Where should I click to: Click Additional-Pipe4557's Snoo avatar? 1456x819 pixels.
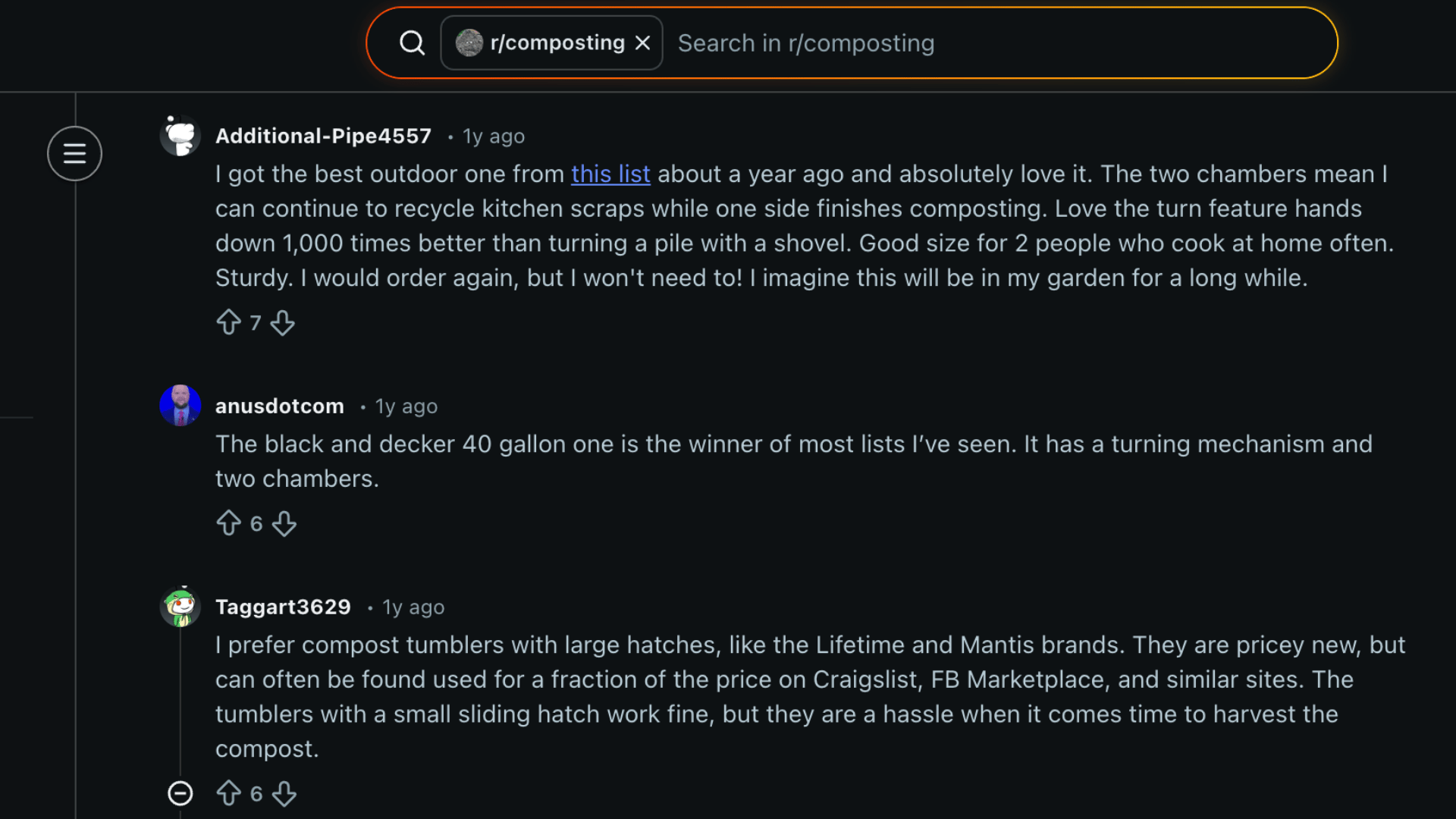point(180,135)
